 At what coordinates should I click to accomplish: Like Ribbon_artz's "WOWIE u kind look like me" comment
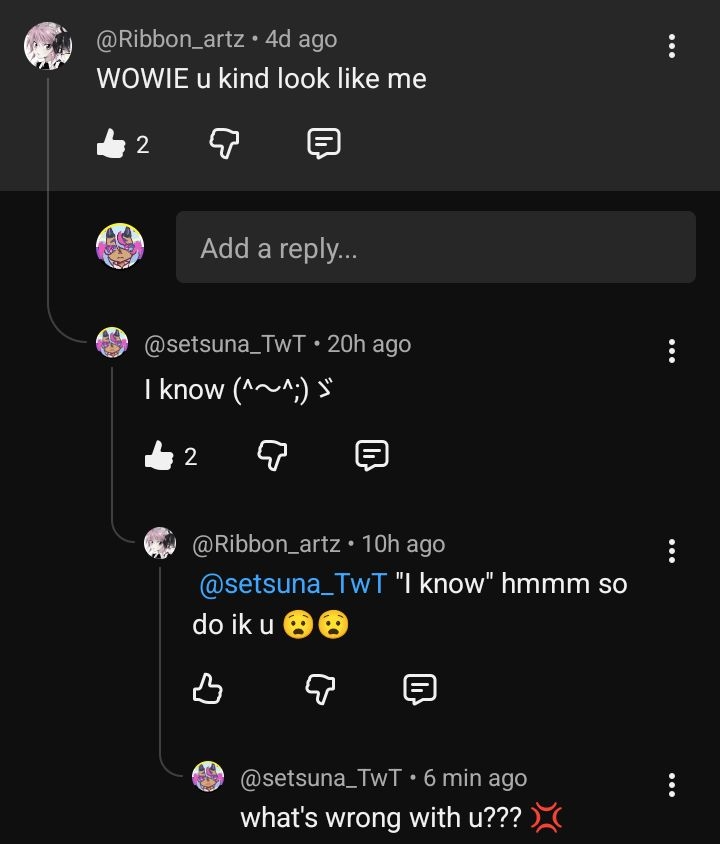(x=110, y=145)
